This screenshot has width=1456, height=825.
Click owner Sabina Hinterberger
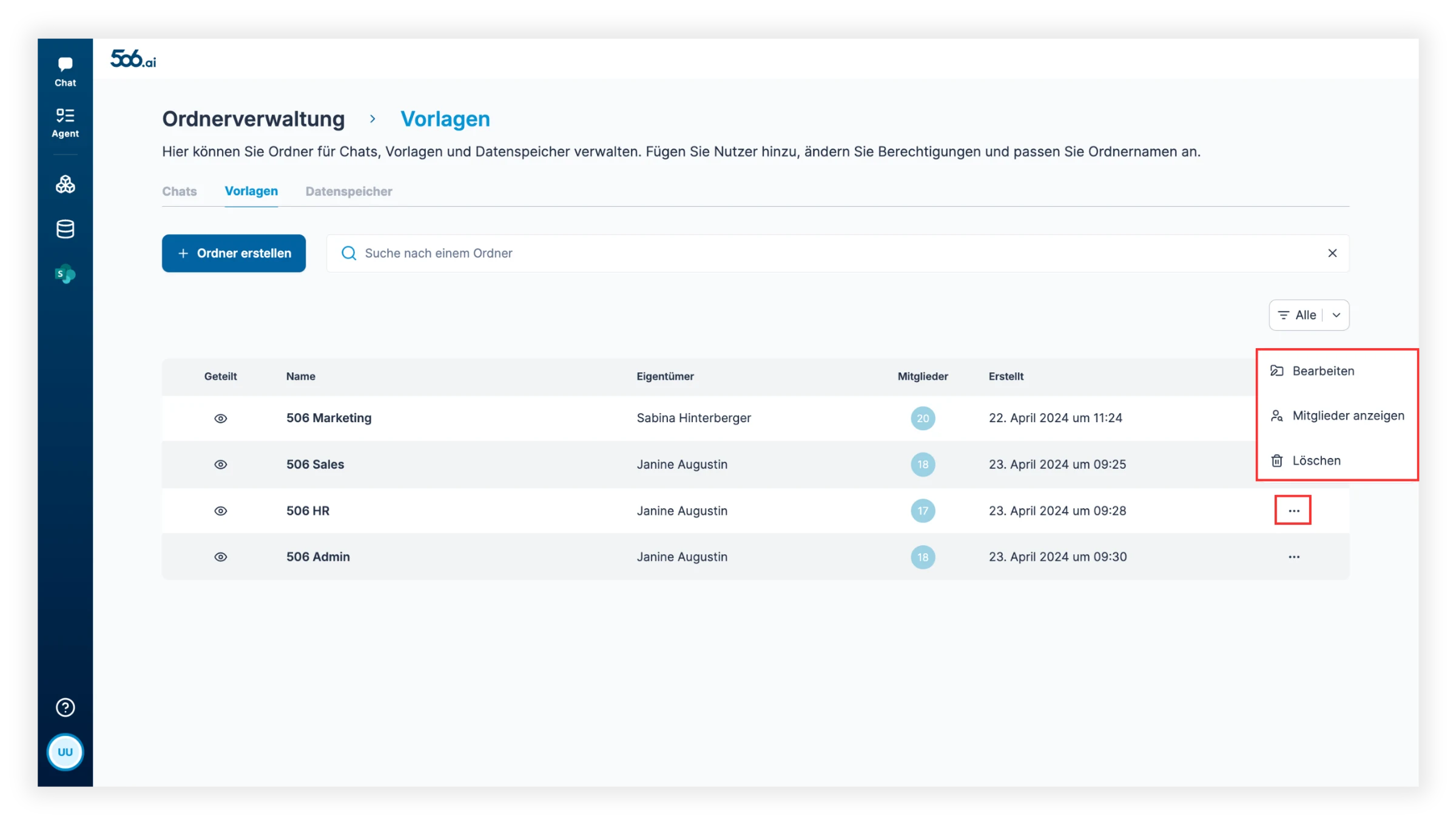tap(693, 418)
